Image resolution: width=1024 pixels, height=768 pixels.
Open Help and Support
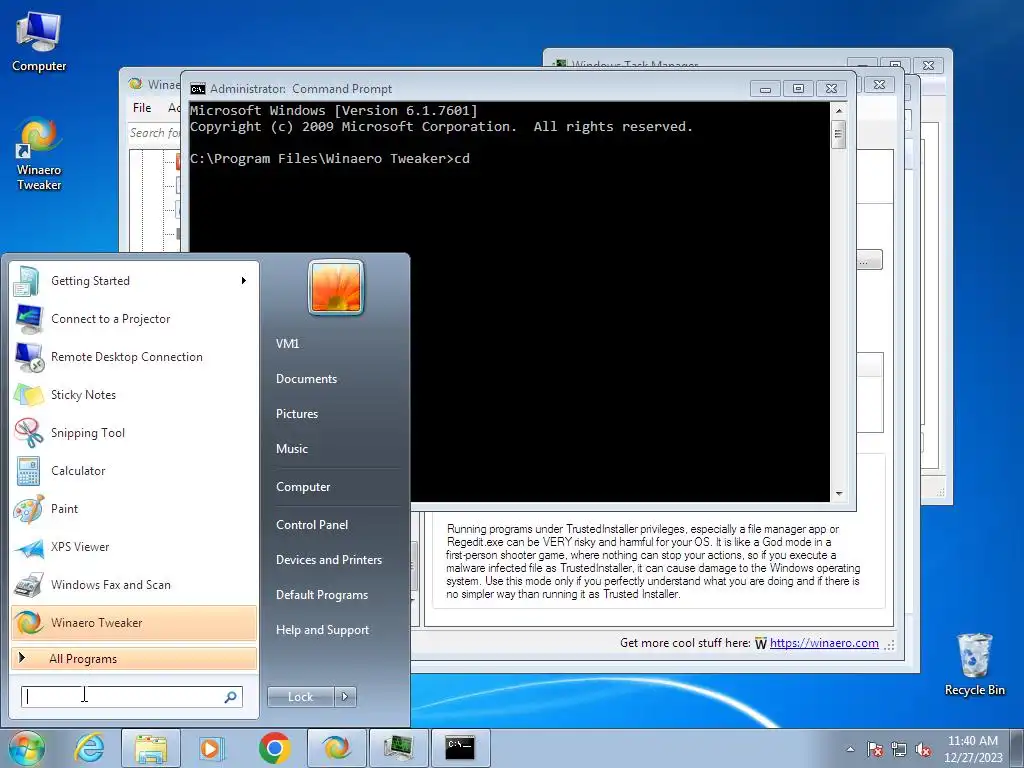click(x=323, y=630)
